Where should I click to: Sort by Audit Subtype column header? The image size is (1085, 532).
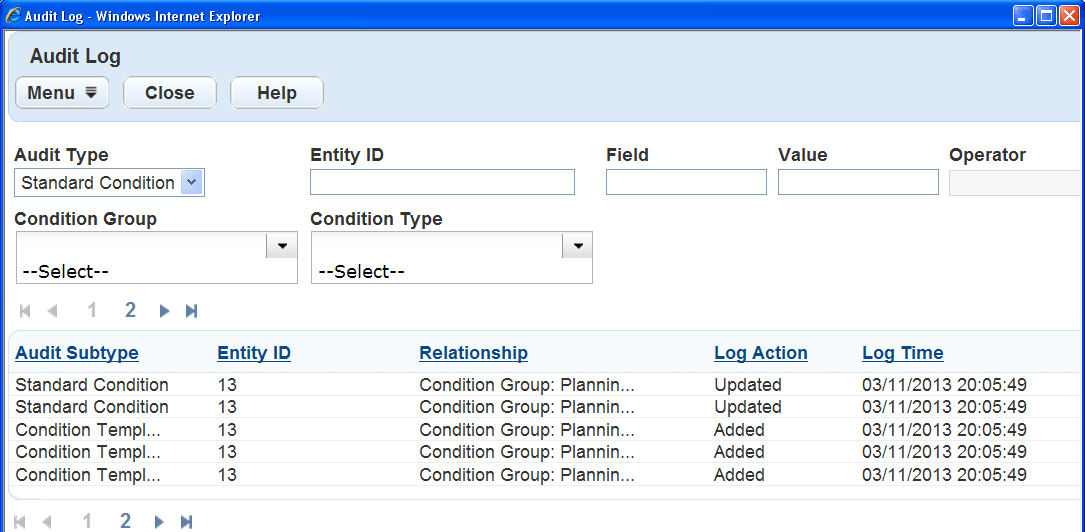tap(77, 353)
